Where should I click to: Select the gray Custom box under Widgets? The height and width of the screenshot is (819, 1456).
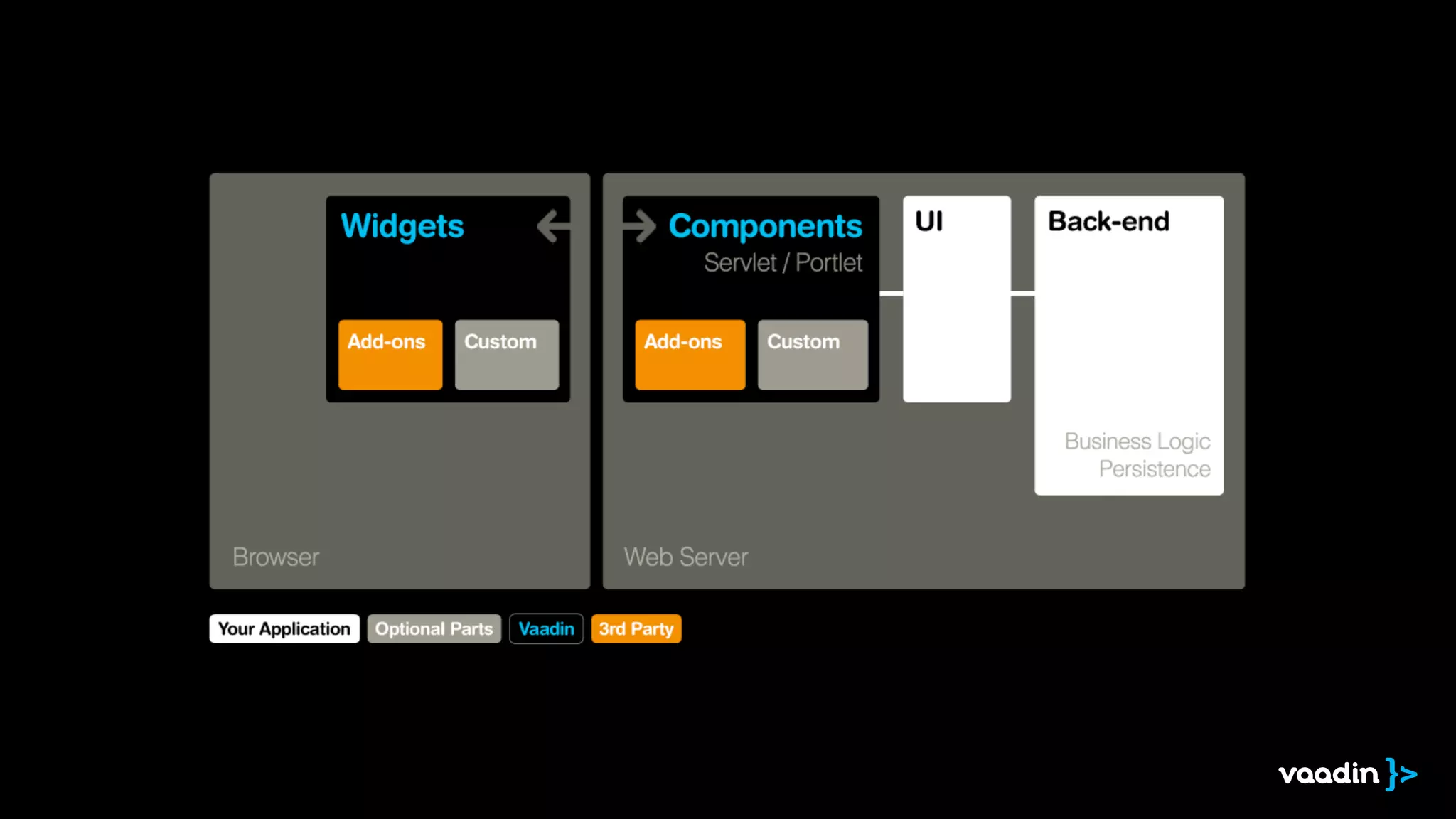(x=506, y=354)
